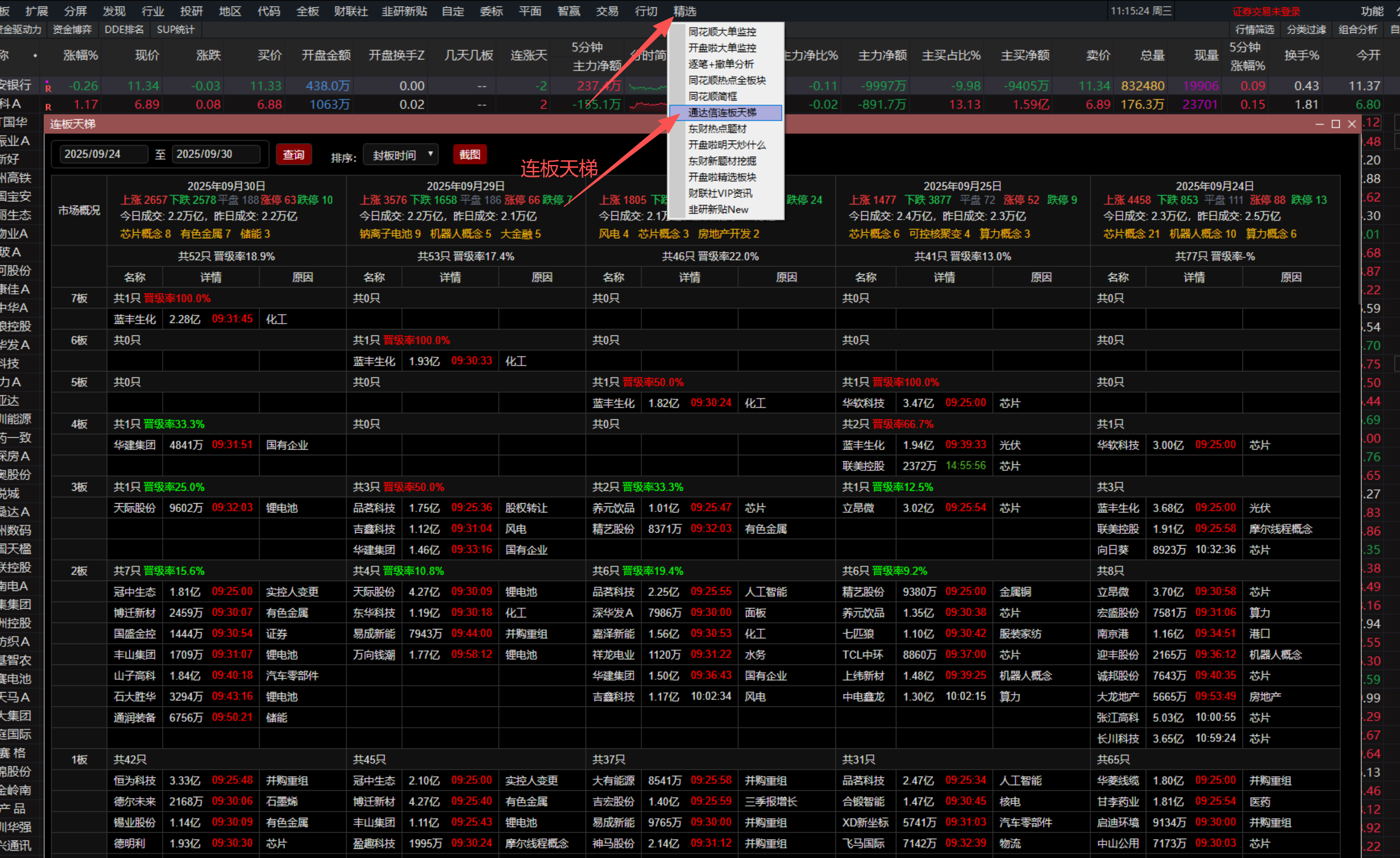Open 开盘啦明天炒什么 menu entry

pyautogui.click(x=727, y=145)
